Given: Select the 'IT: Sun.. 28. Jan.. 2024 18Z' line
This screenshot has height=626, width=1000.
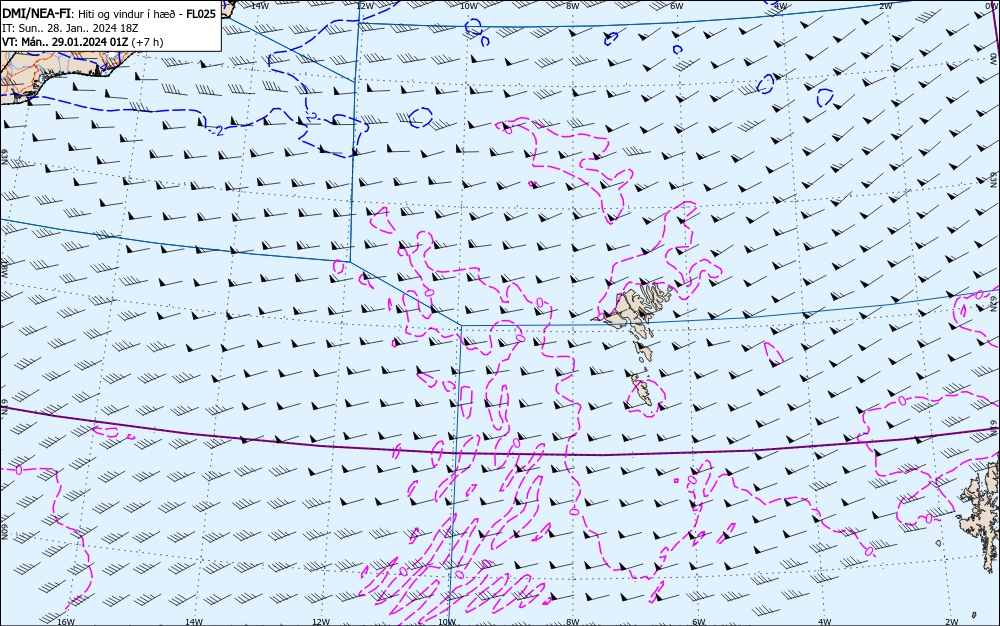Looking at the screenshot, I should [70, 28].
